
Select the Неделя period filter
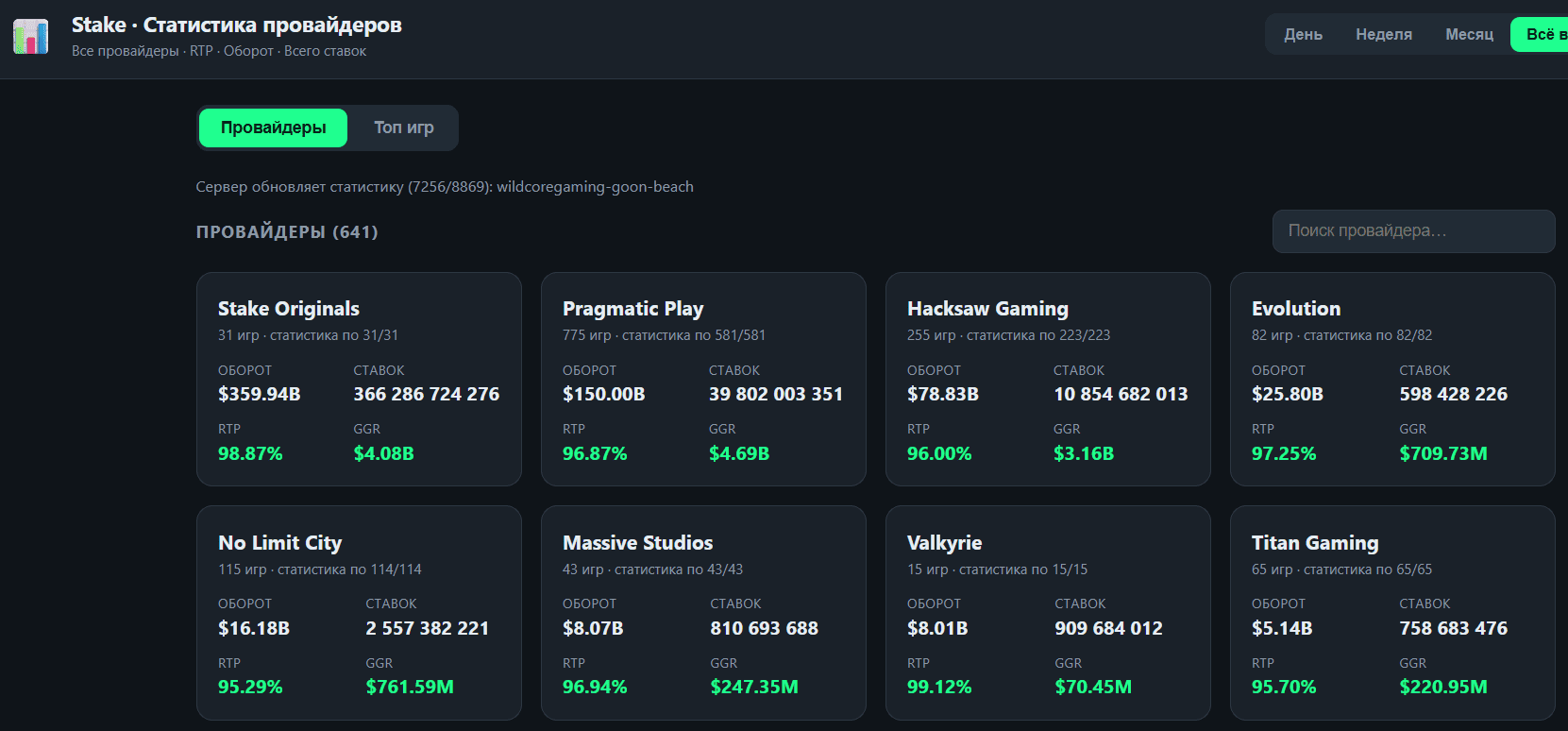click(1384, 35)
